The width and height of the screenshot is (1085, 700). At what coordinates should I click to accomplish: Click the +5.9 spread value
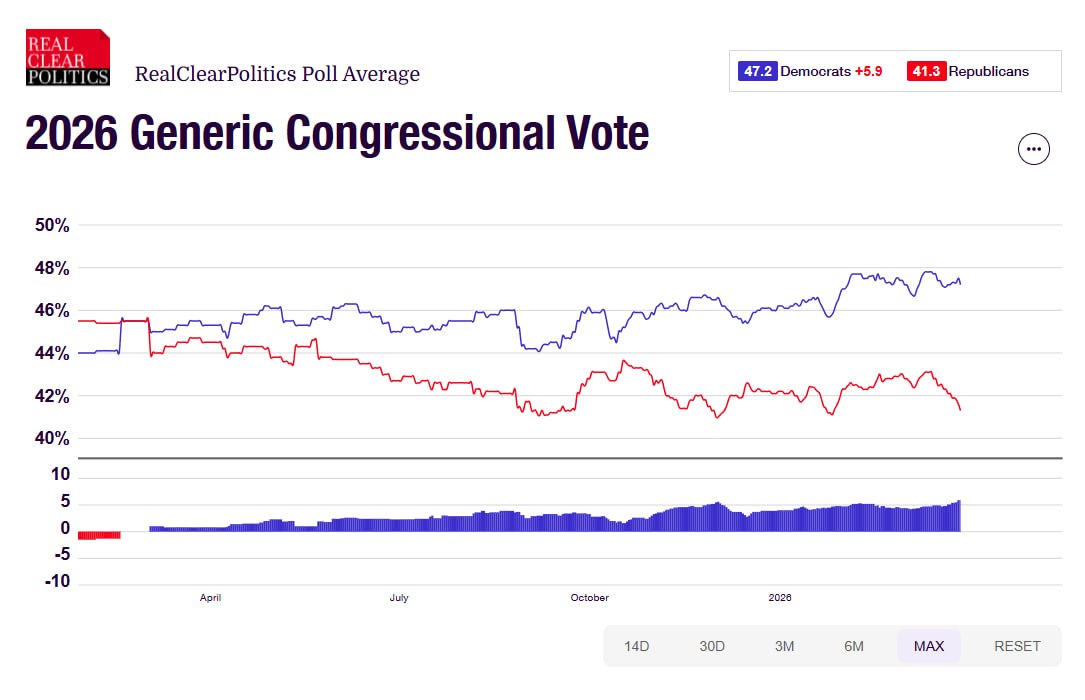tap(868, 72)
